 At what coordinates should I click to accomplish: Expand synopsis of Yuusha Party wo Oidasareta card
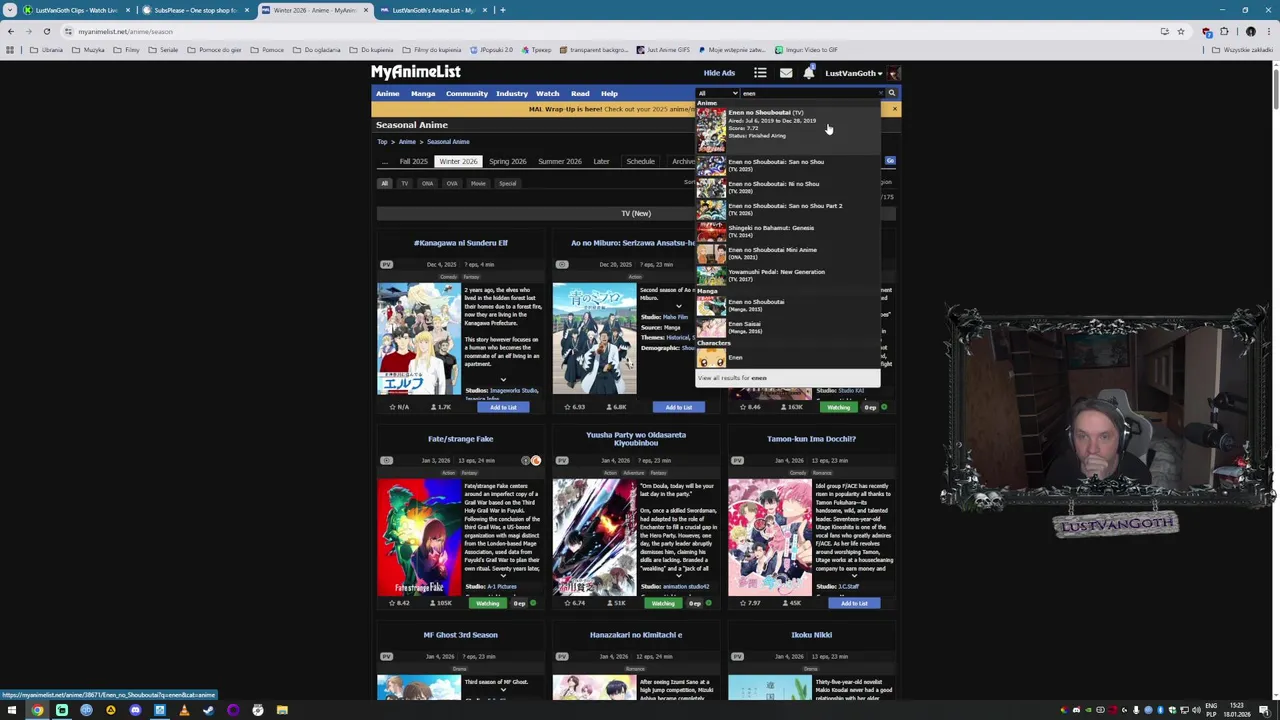[678, 577]
